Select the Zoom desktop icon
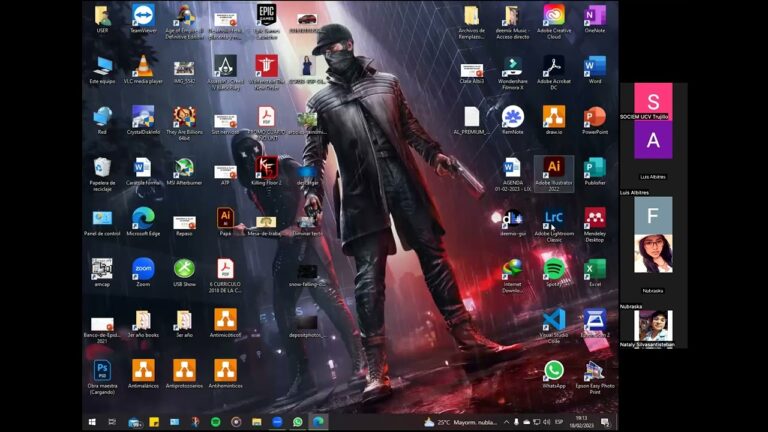The height and width of the screenshot is (432, 768). point(143,272)
